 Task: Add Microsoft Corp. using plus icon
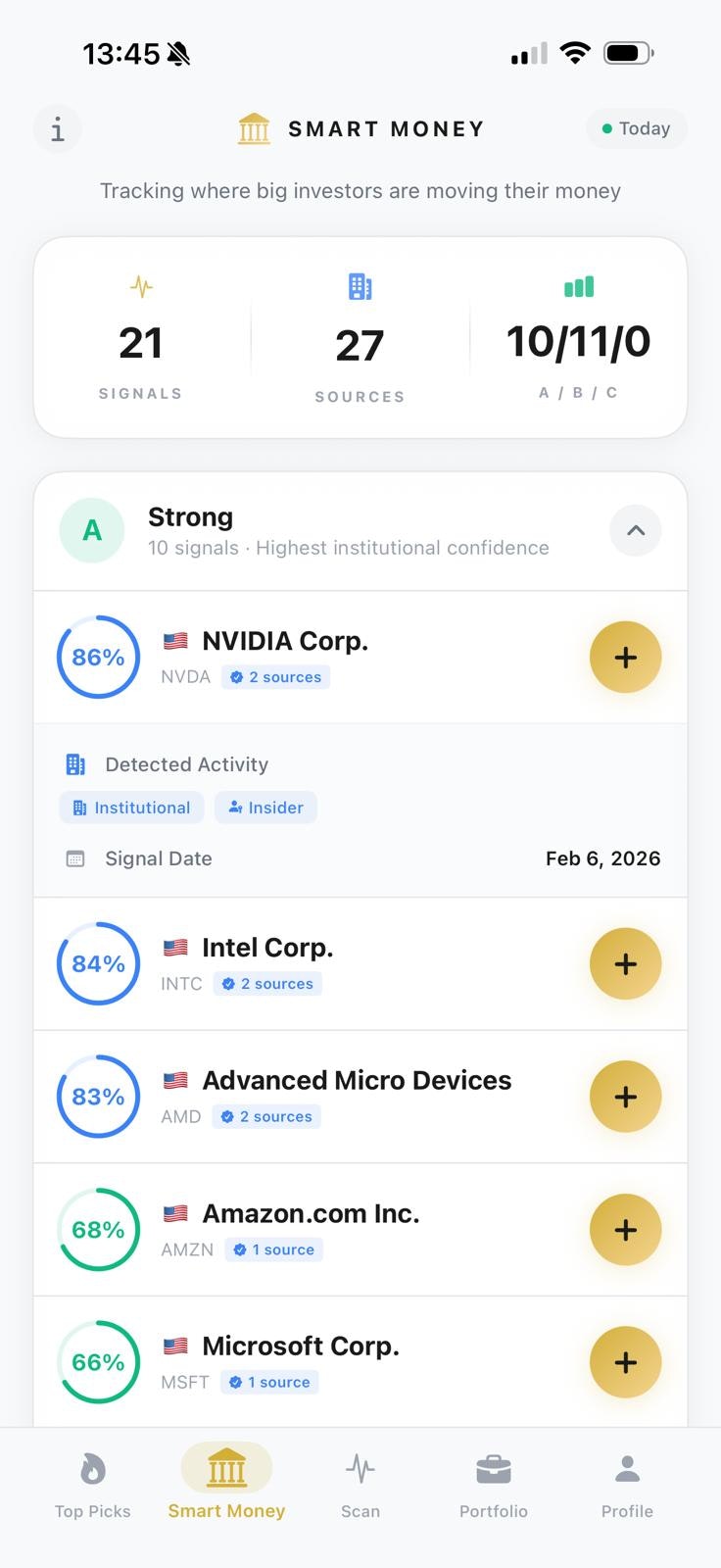click(x=625, y=1362)
